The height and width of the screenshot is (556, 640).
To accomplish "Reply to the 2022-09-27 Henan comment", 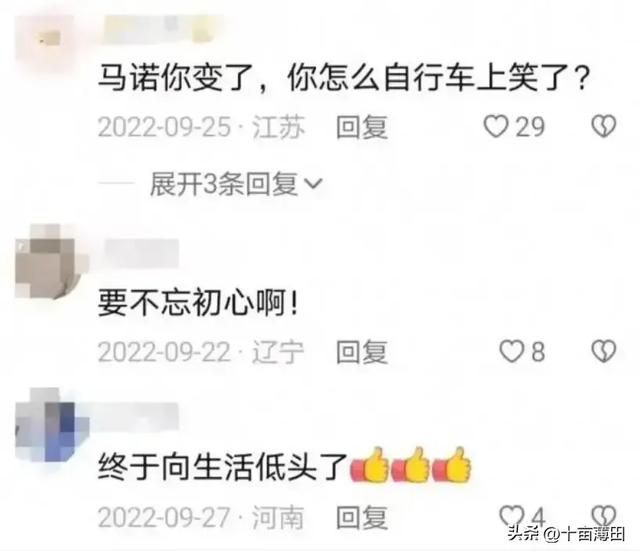I will 362,517.
